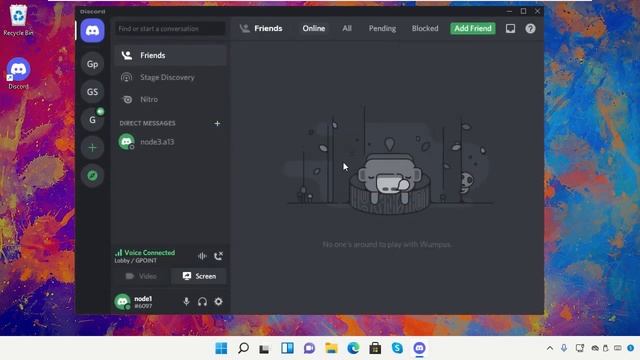
Task: Turn on Video in the voice panel
Action: pyautogui.click(x=141, y=276)
